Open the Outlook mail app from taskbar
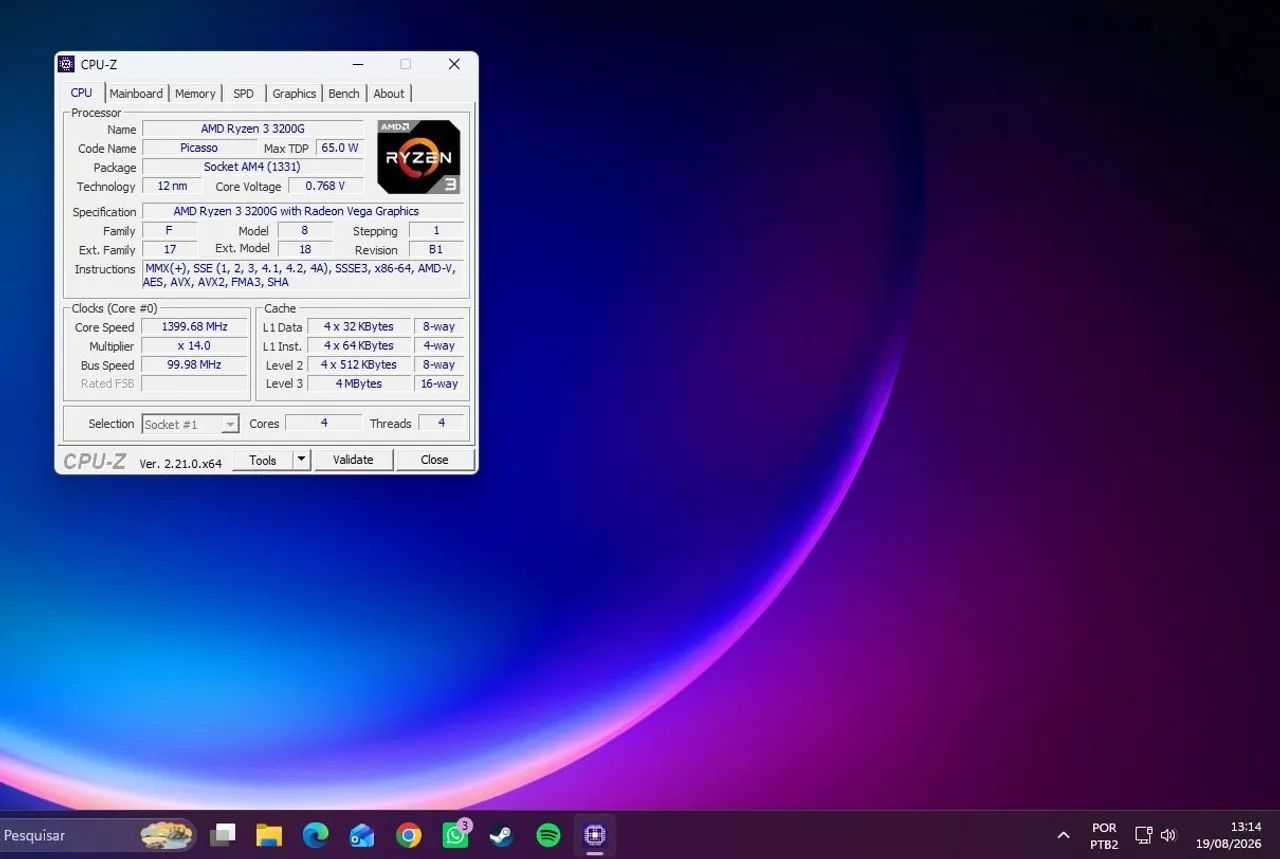 pyautogui.click(x=362, y=835)
